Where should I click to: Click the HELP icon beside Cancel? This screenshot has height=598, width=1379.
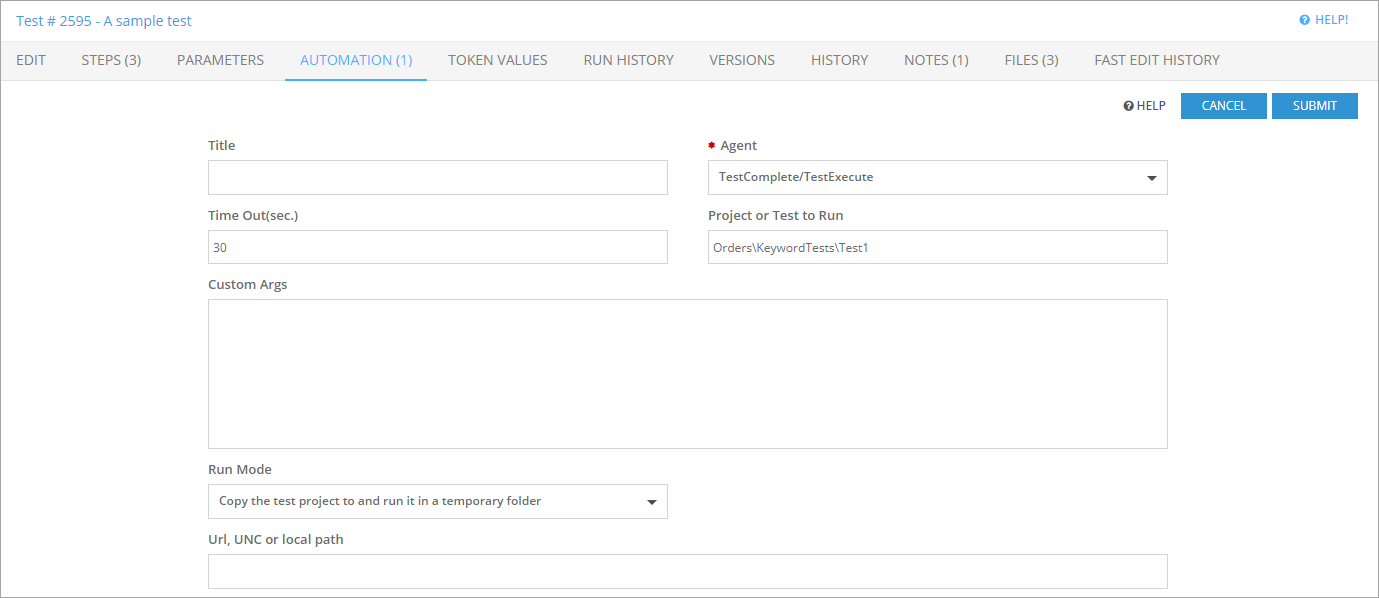coord(1128,106)
